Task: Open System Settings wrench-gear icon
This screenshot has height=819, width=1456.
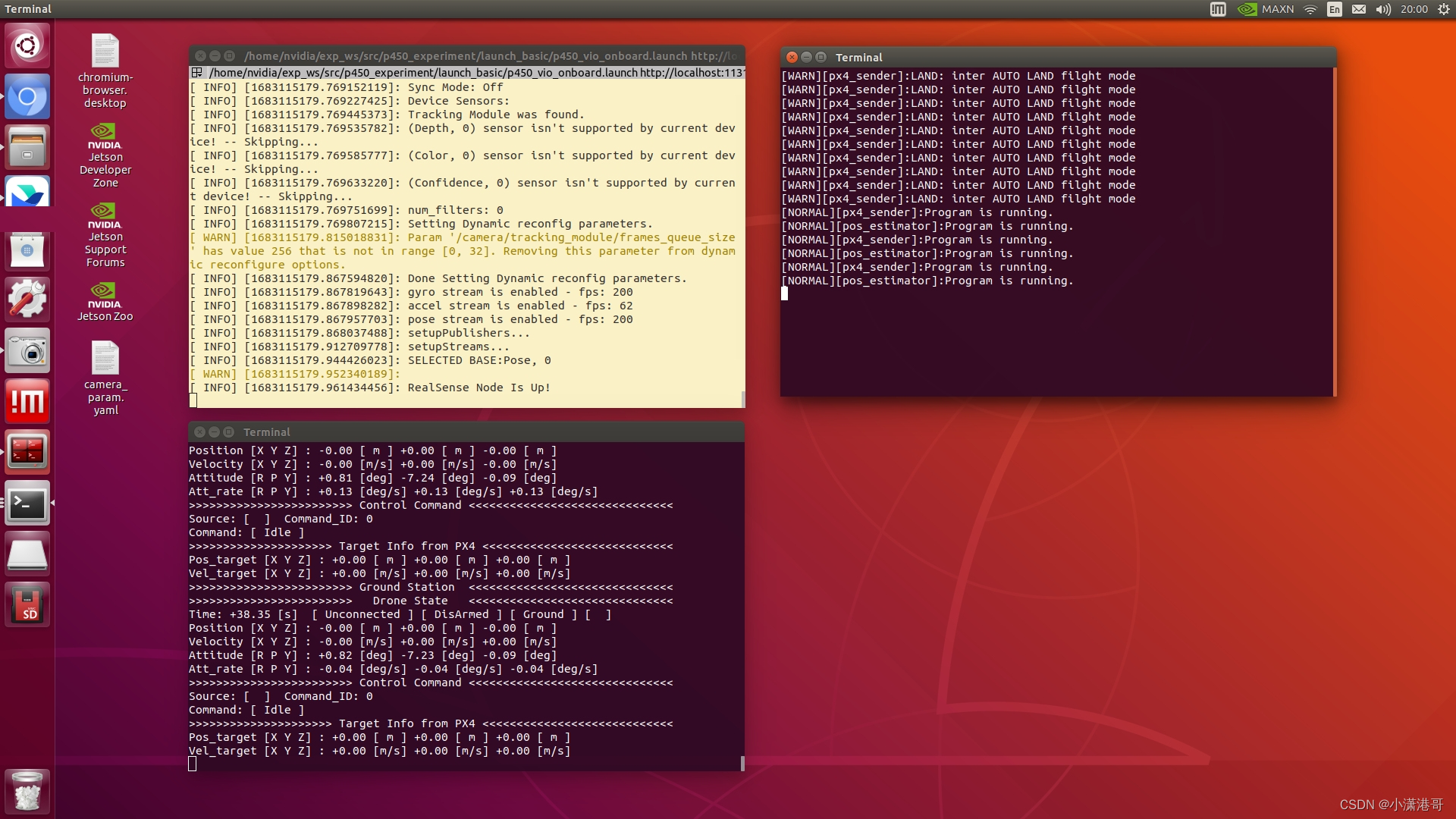Action: 27,300
